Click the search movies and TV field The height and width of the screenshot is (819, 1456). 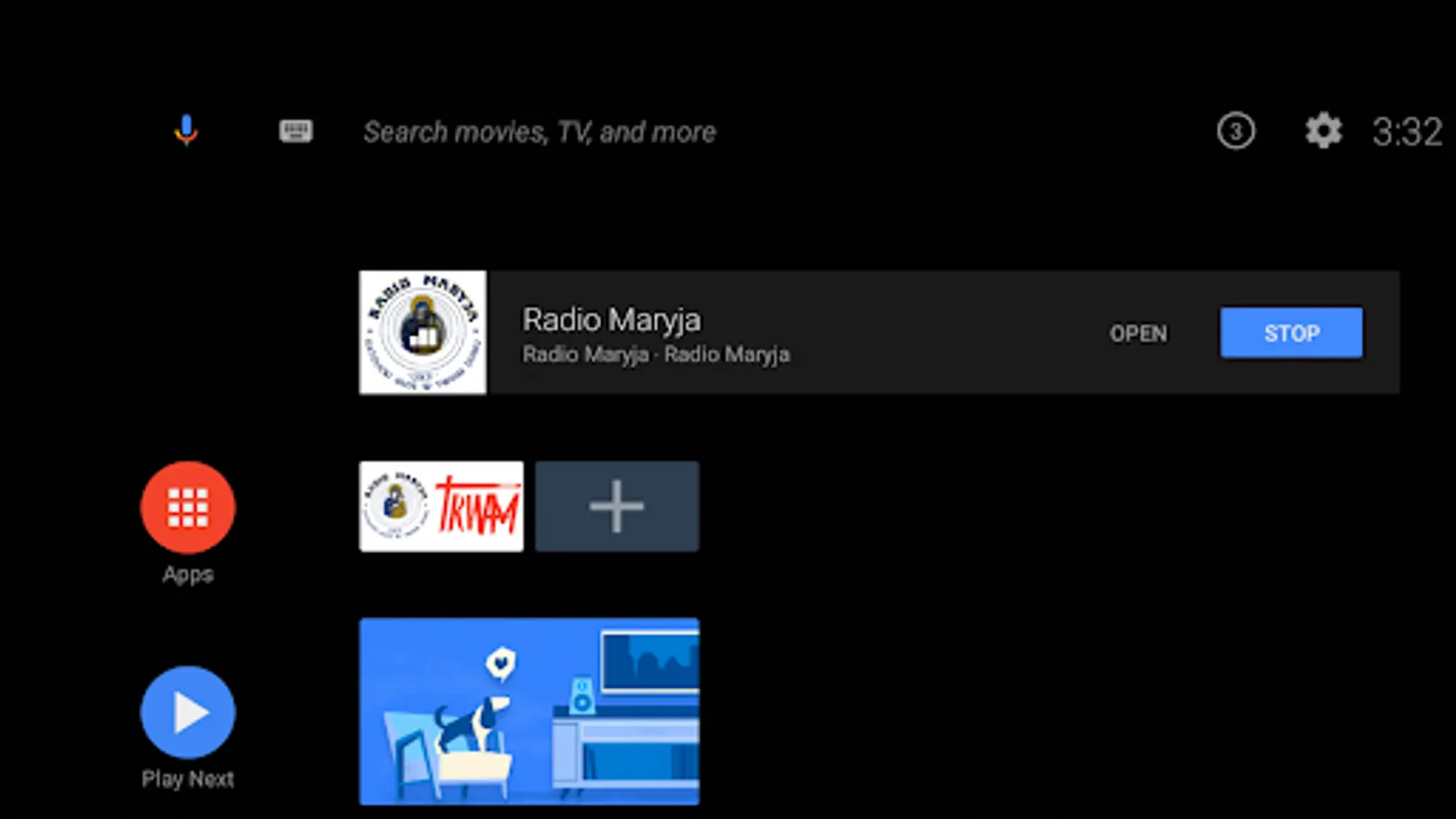[x=540, y=132]
